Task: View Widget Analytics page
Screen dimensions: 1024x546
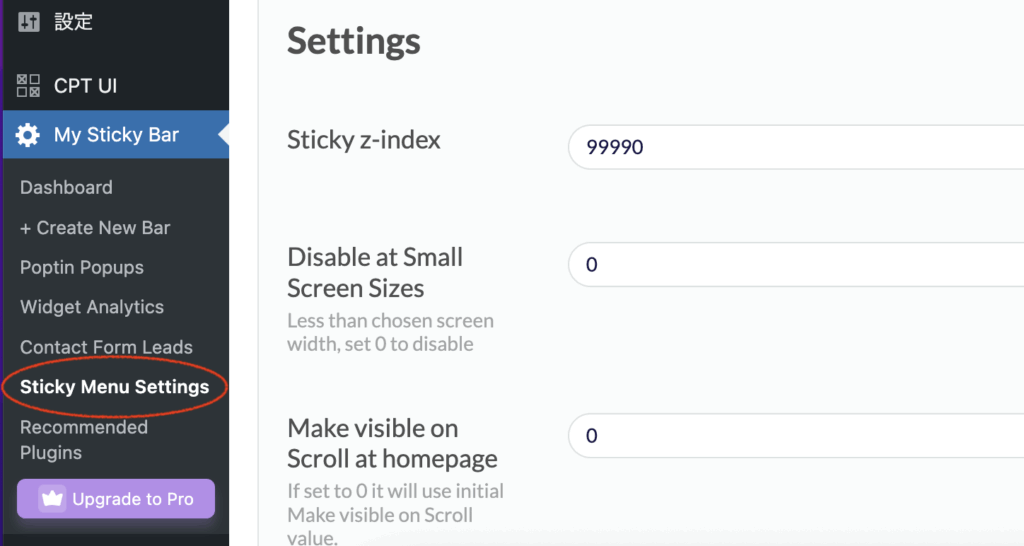Action: 92,308
